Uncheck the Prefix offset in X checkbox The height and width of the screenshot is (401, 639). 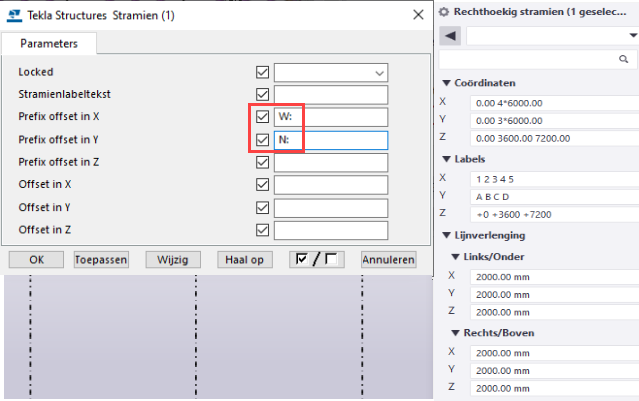pos(262,117)
